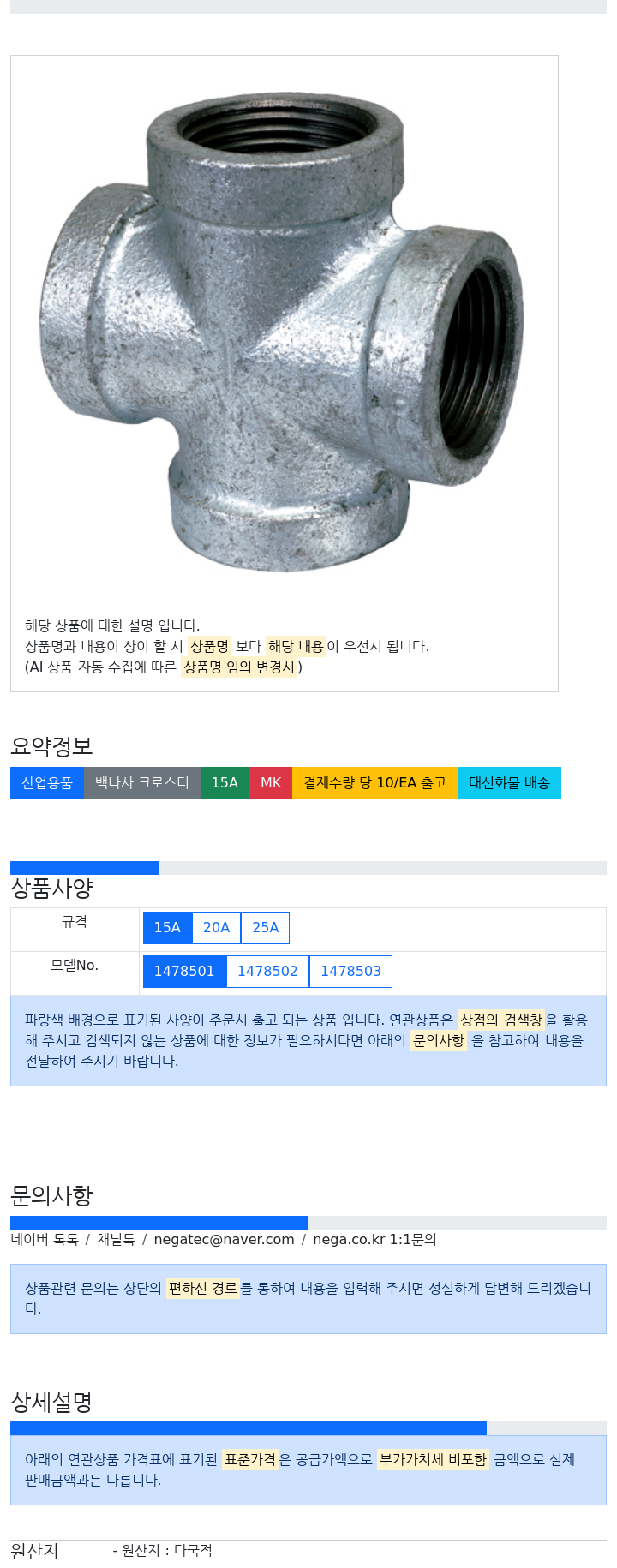Choose model number 1478503
This screenshot has width=617, height=1568.
350,972
